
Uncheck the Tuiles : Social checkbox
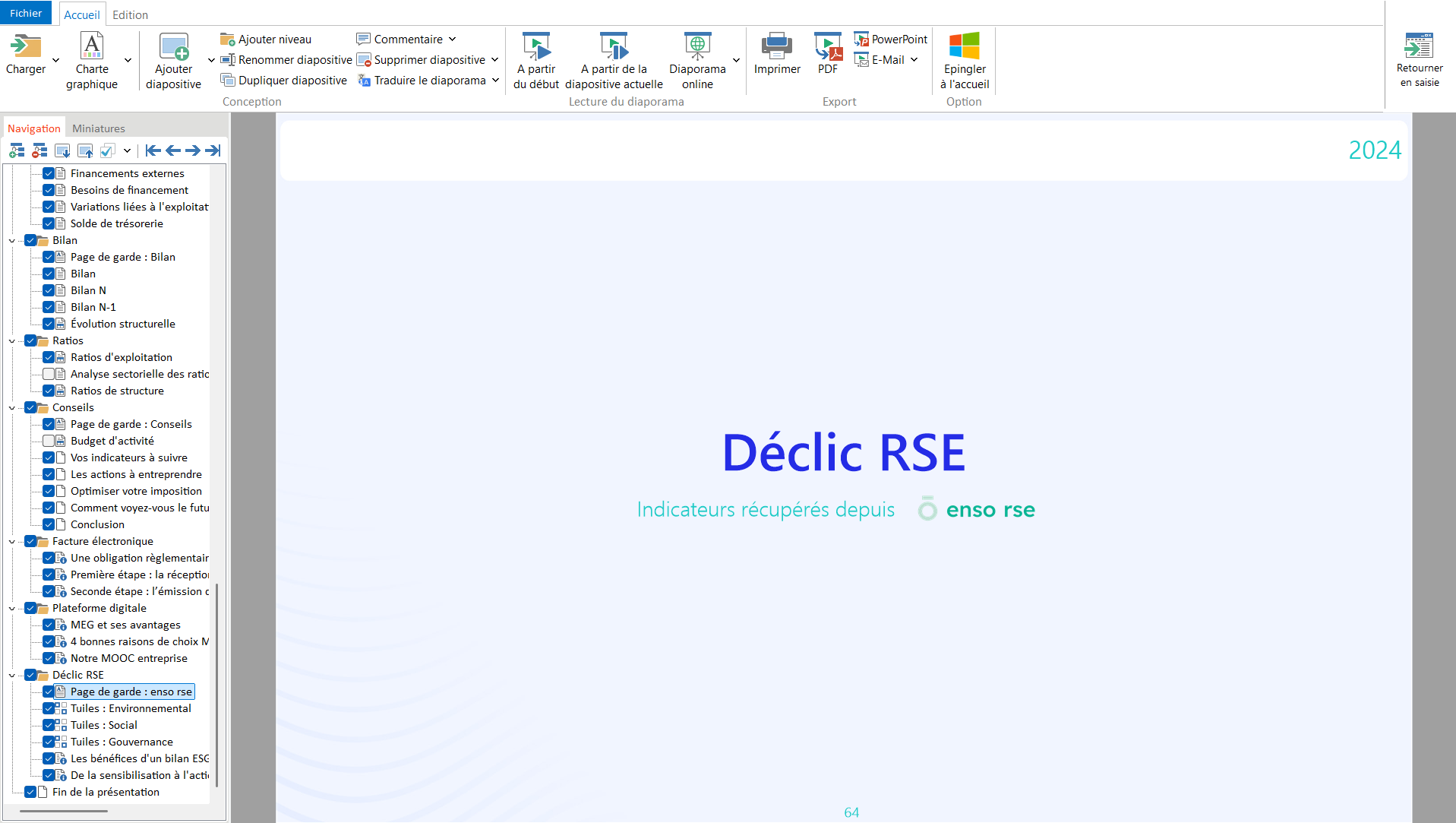49,725
